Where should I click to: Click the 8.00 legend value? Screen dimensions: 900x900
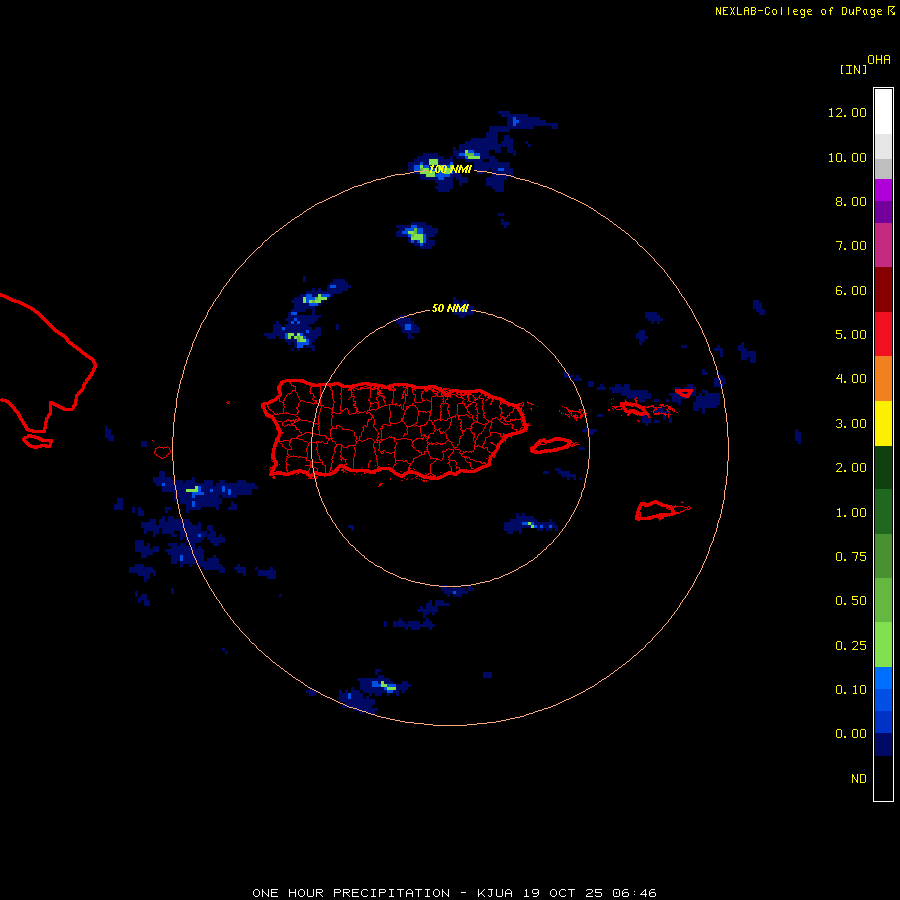coord(851,201)
